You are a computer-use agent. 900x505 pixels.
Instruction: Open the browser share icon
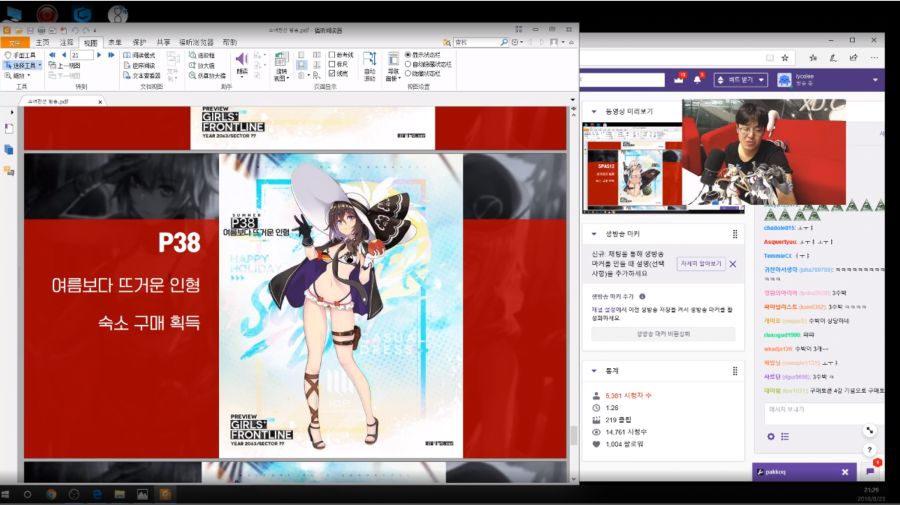[x=854, y=57]
